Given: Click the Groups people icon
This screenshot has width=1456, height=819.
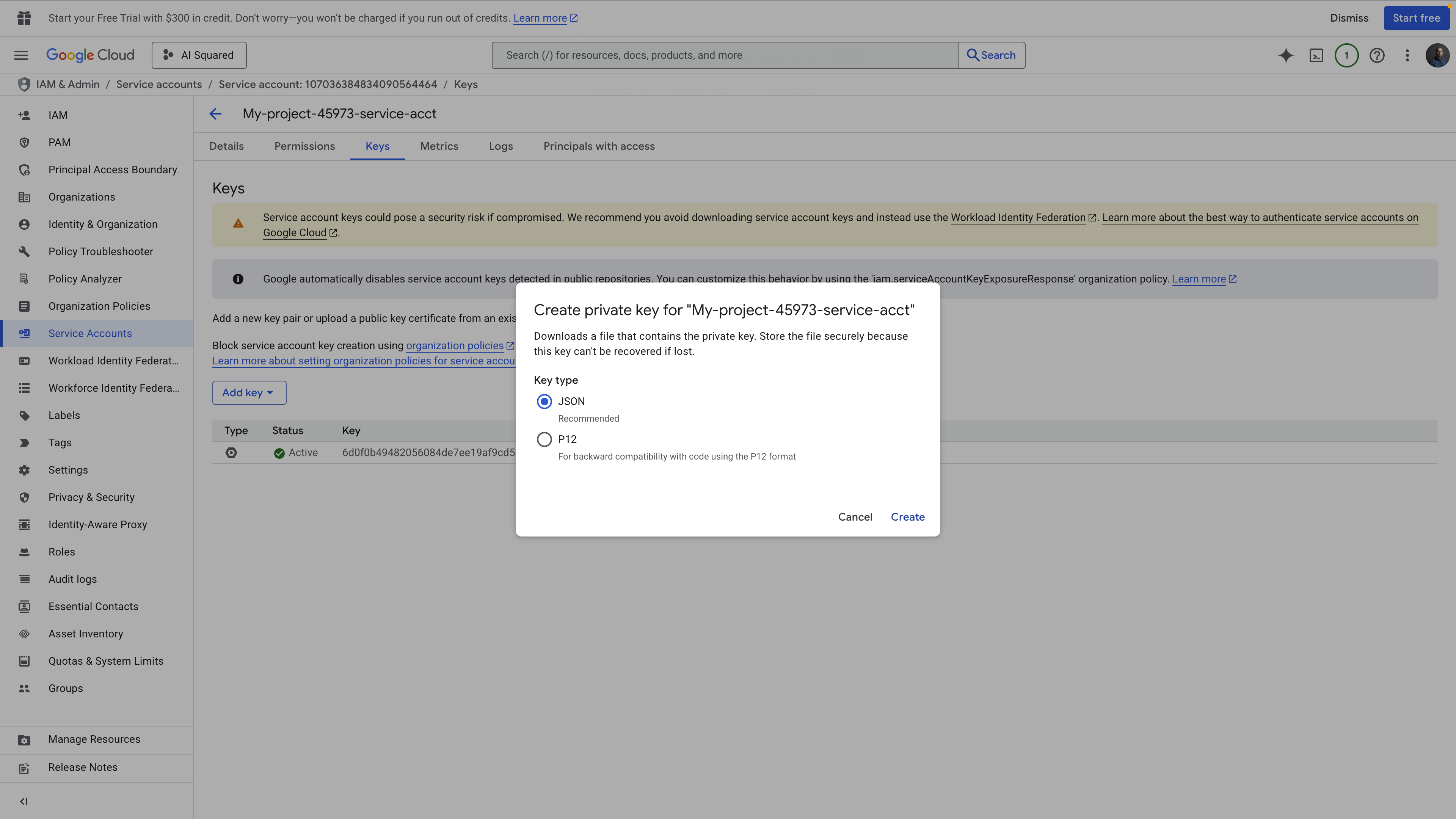Looking at the screenshot, I should tap(24, 689).
